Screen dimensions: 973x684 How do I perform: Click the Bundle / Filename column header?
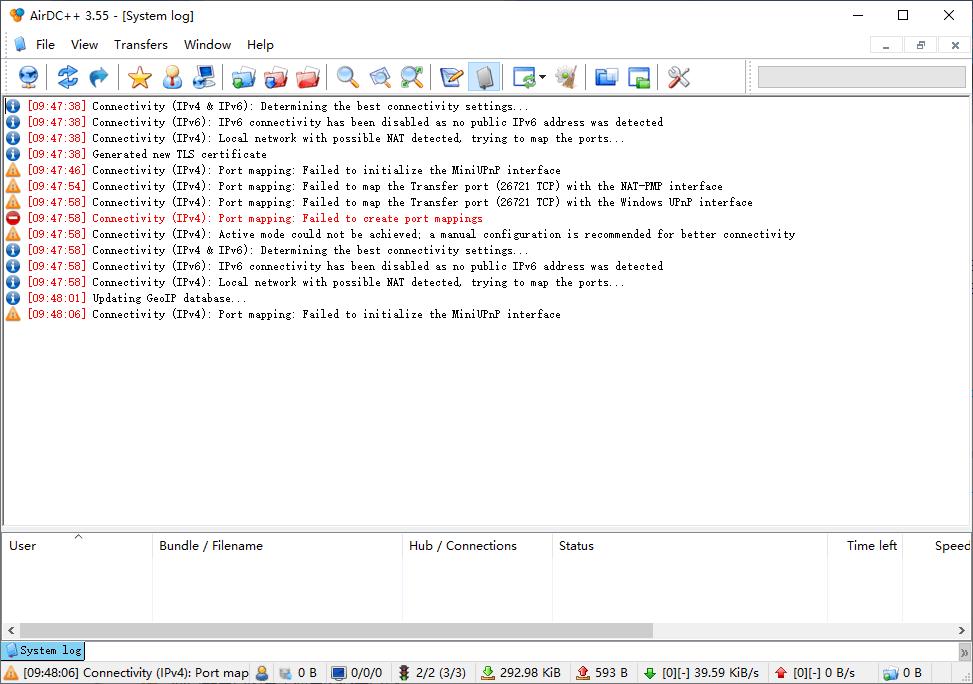click(x=211, y=546)
